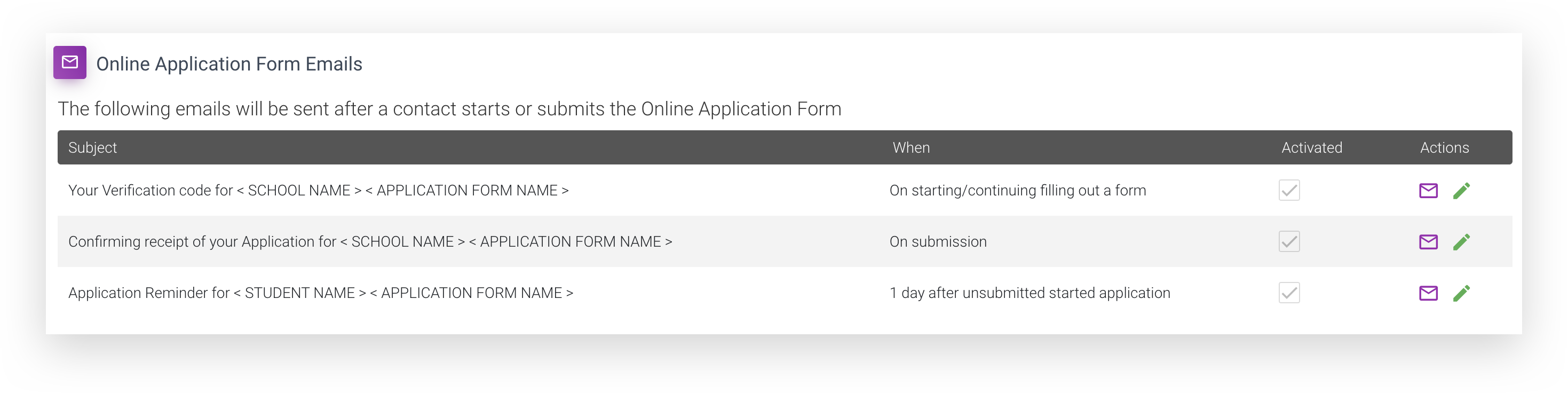Screen dimensions: 1568x393
Task: Click the purple envelope icon beside the title
Action: click(69, 62)
